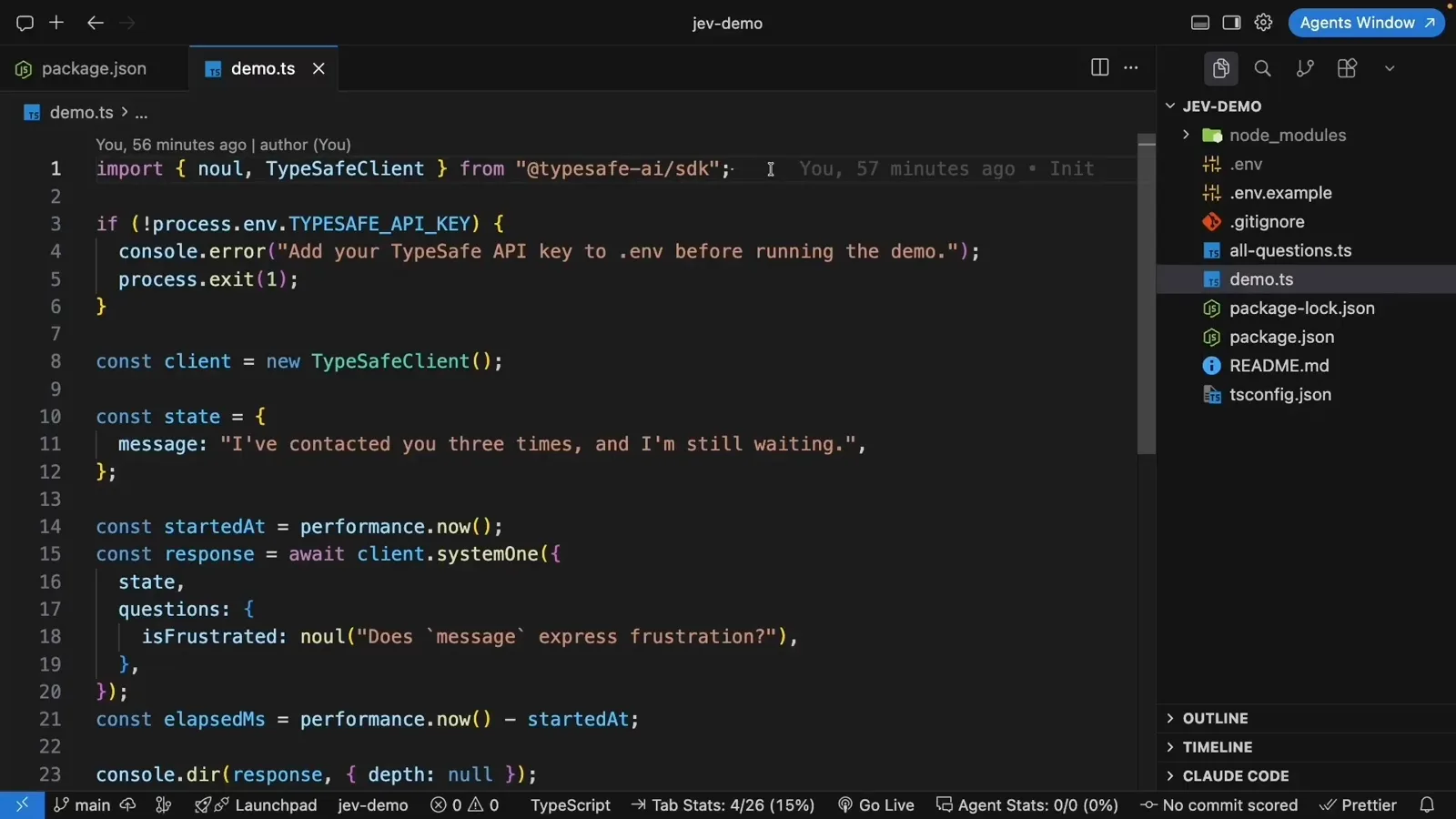Open package-lock.json file

[x=1306, y=308]
